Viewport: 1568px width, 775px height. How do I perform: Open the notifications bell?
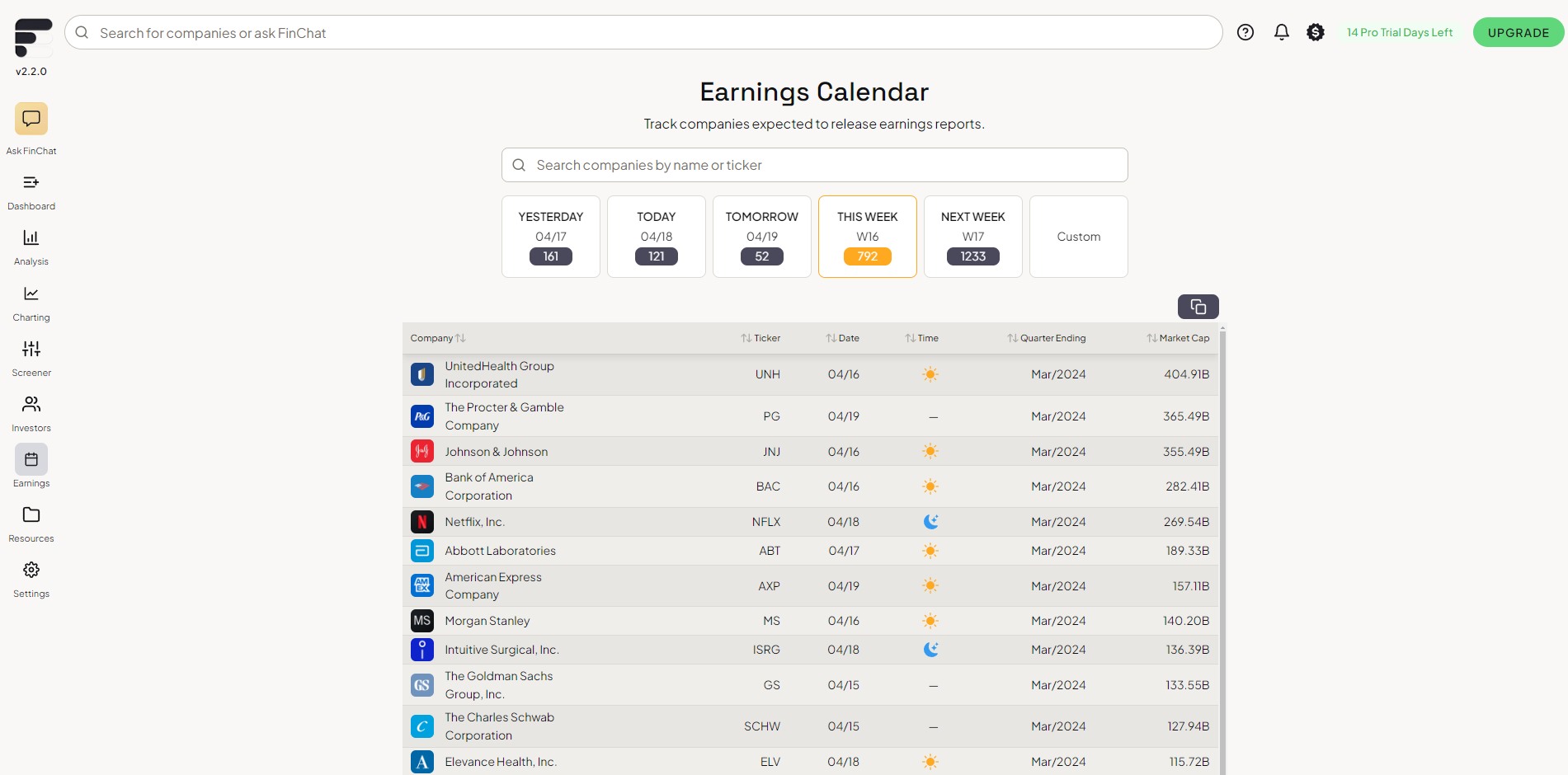1281,32
